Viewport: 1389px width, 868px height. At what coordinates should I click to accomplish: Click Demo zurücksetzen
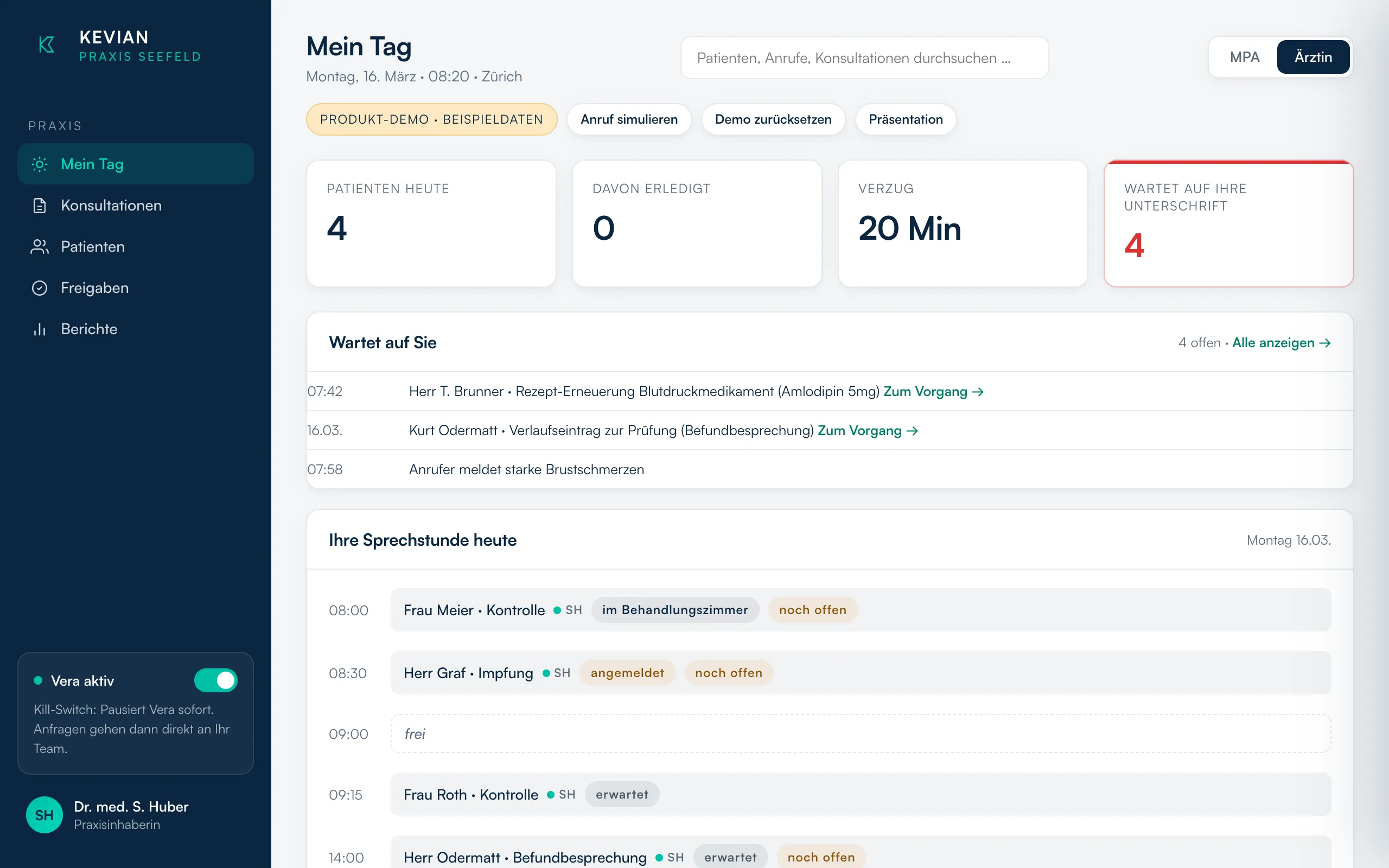pos(773,119)
